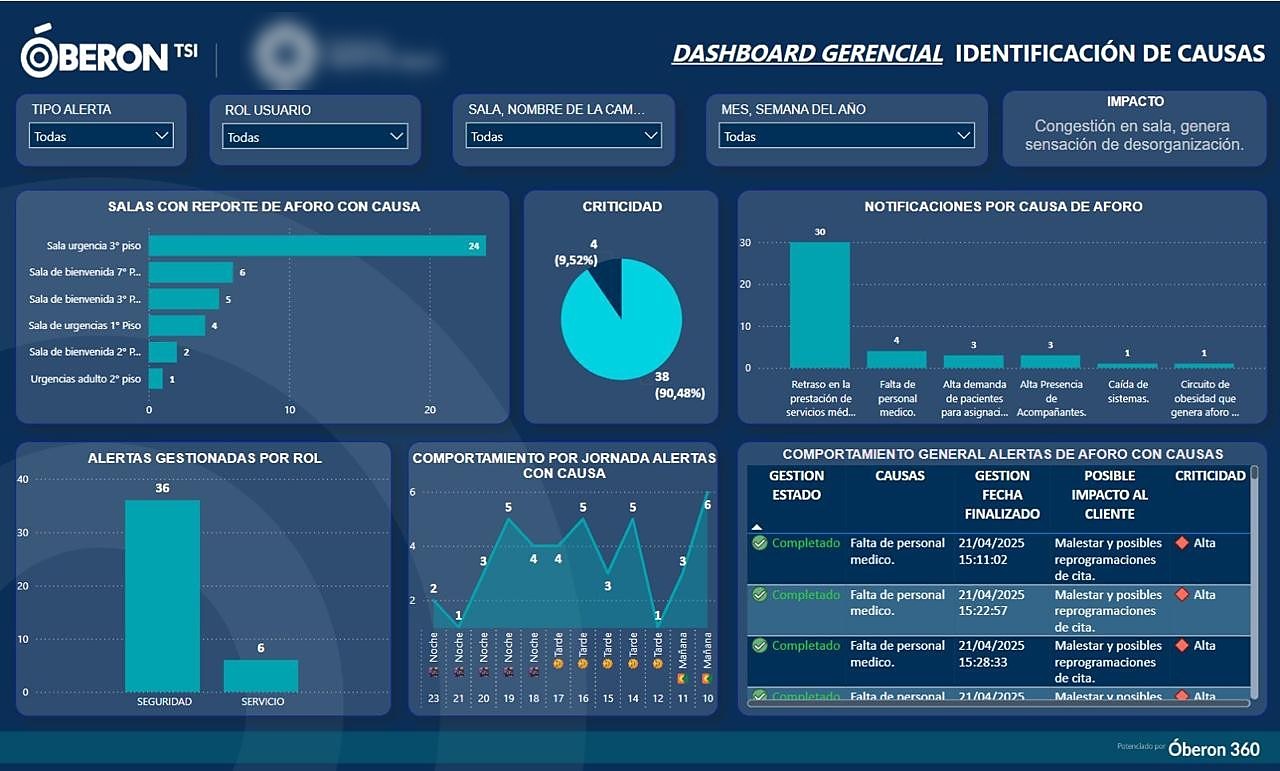Click Completado check icon for 15:11:02 row

[759, 543]
